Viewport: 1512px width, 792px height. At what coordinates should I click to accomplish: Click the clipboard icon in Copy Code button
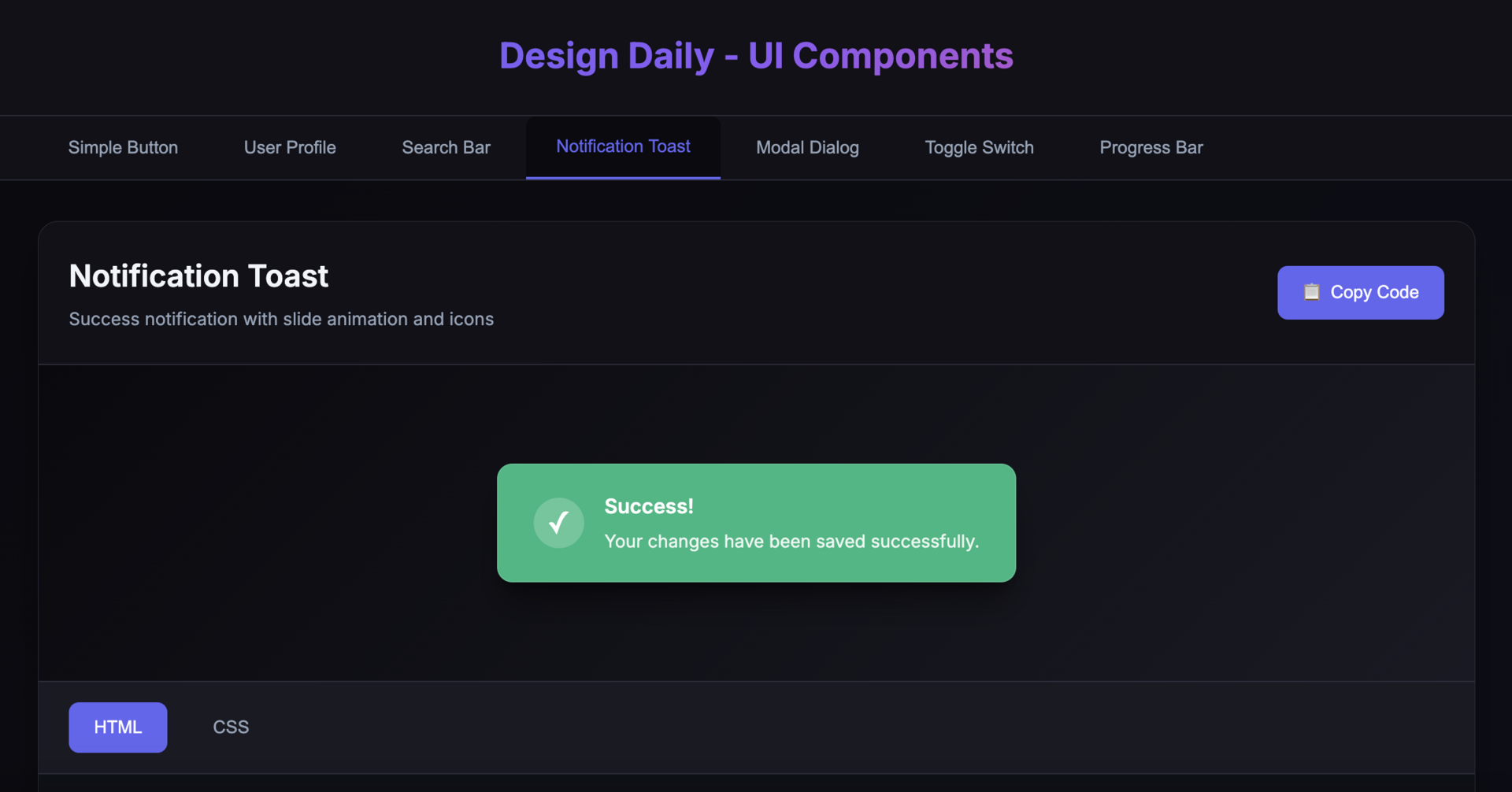(x=1310, y=292)
